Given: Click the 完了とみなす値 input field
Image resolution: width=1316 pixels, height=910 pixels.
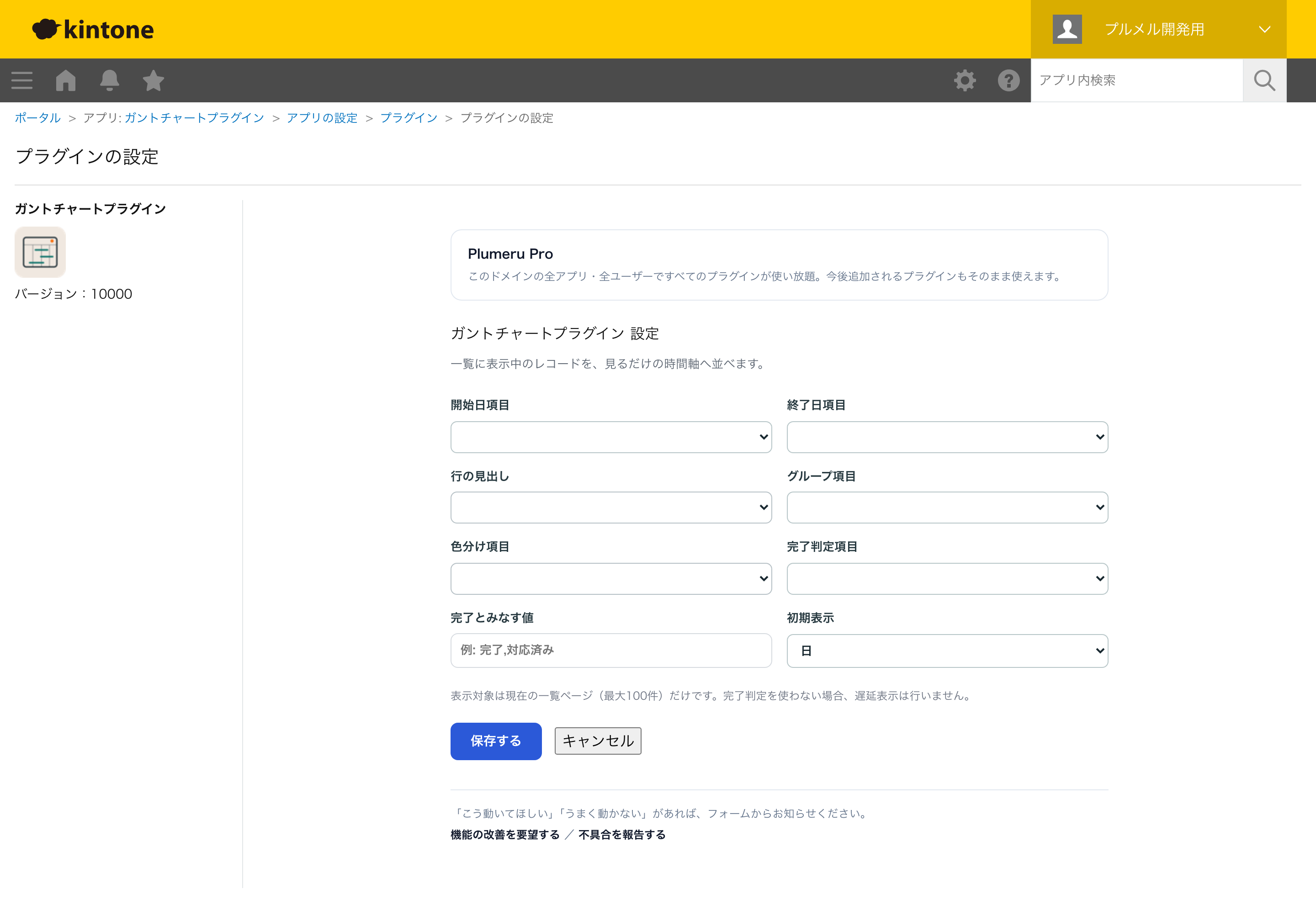Looking at the screenshot, I should 610,651.
